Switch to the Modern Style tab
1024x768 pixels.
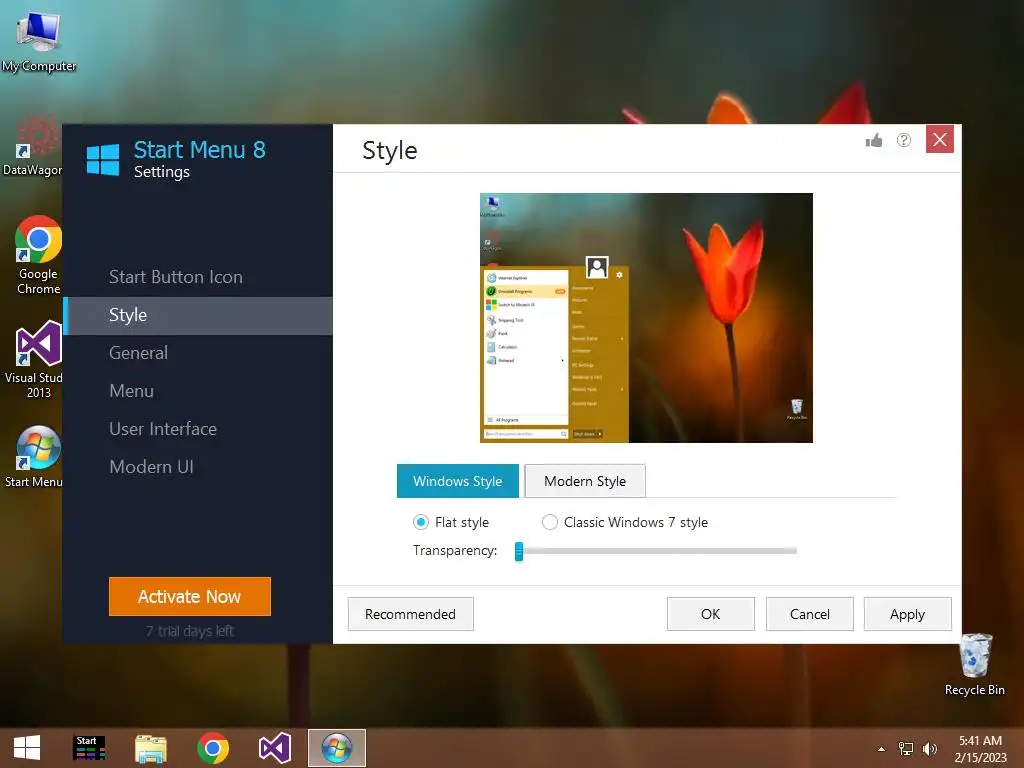point(585,481)
